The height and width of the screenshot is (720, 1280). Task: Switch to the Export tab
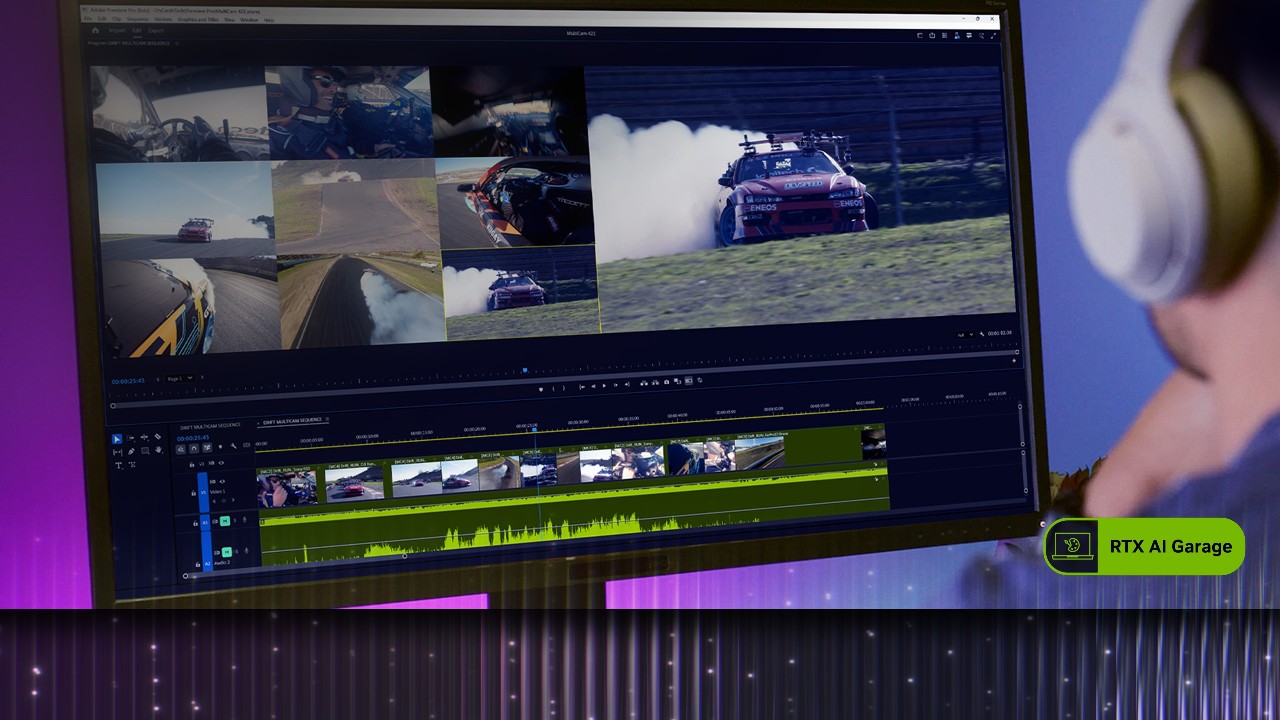tap(156, 31)
